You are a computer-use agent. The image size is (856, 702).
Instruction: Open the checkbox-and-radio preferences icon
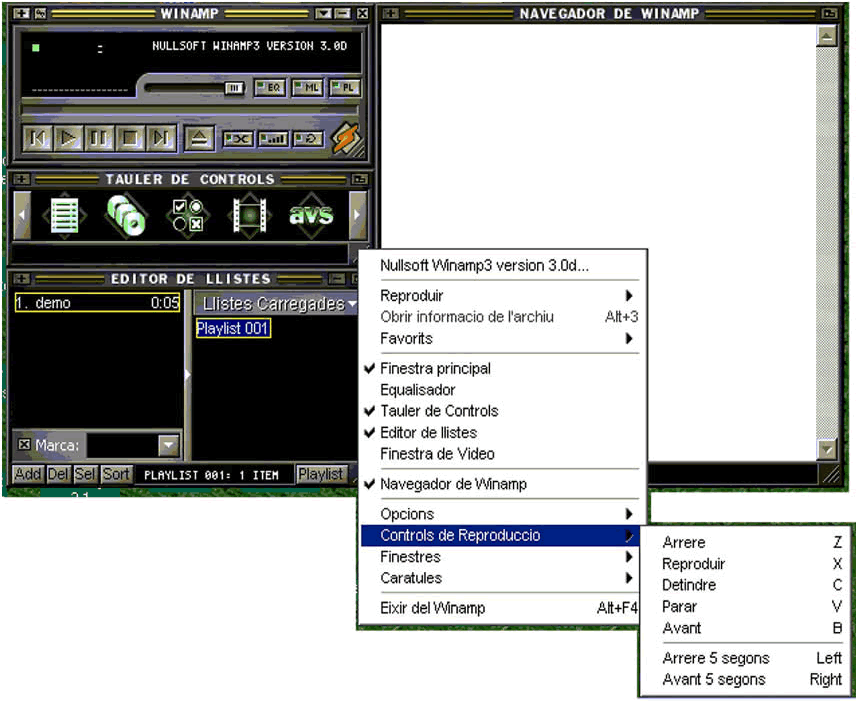coord(188,216)
